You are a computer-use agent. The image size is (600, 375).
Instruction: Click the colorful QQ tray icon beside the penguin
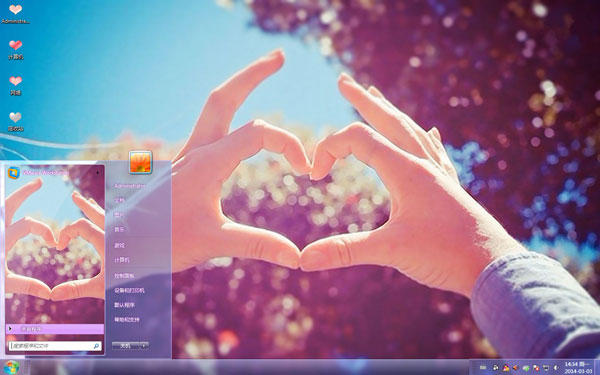click(x=506, y=368)
